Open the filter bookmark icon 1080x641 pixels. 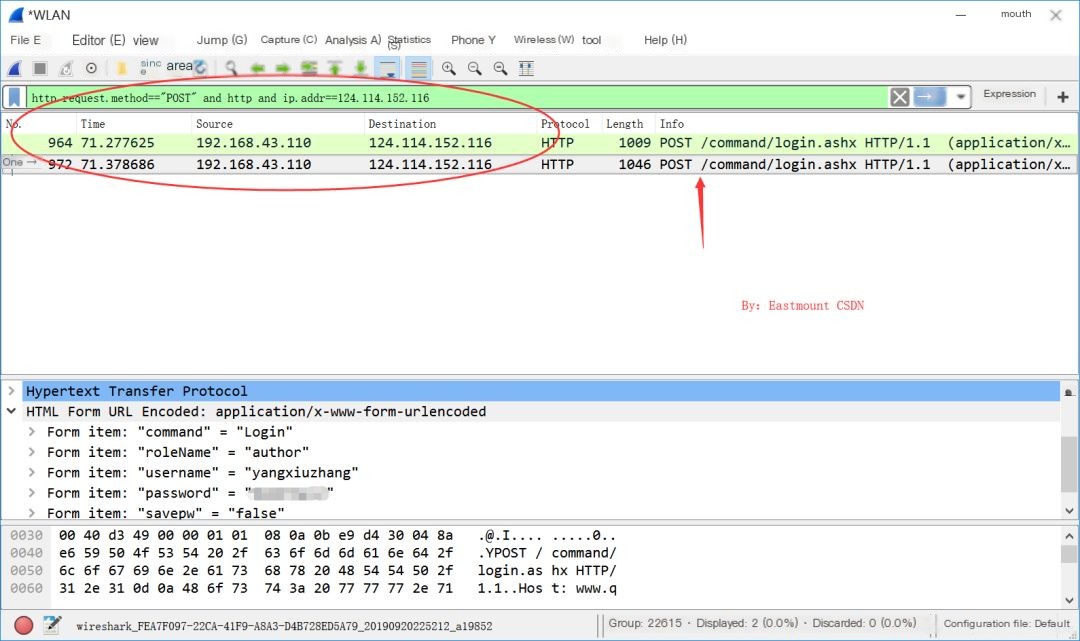click(x=15, y=97)
